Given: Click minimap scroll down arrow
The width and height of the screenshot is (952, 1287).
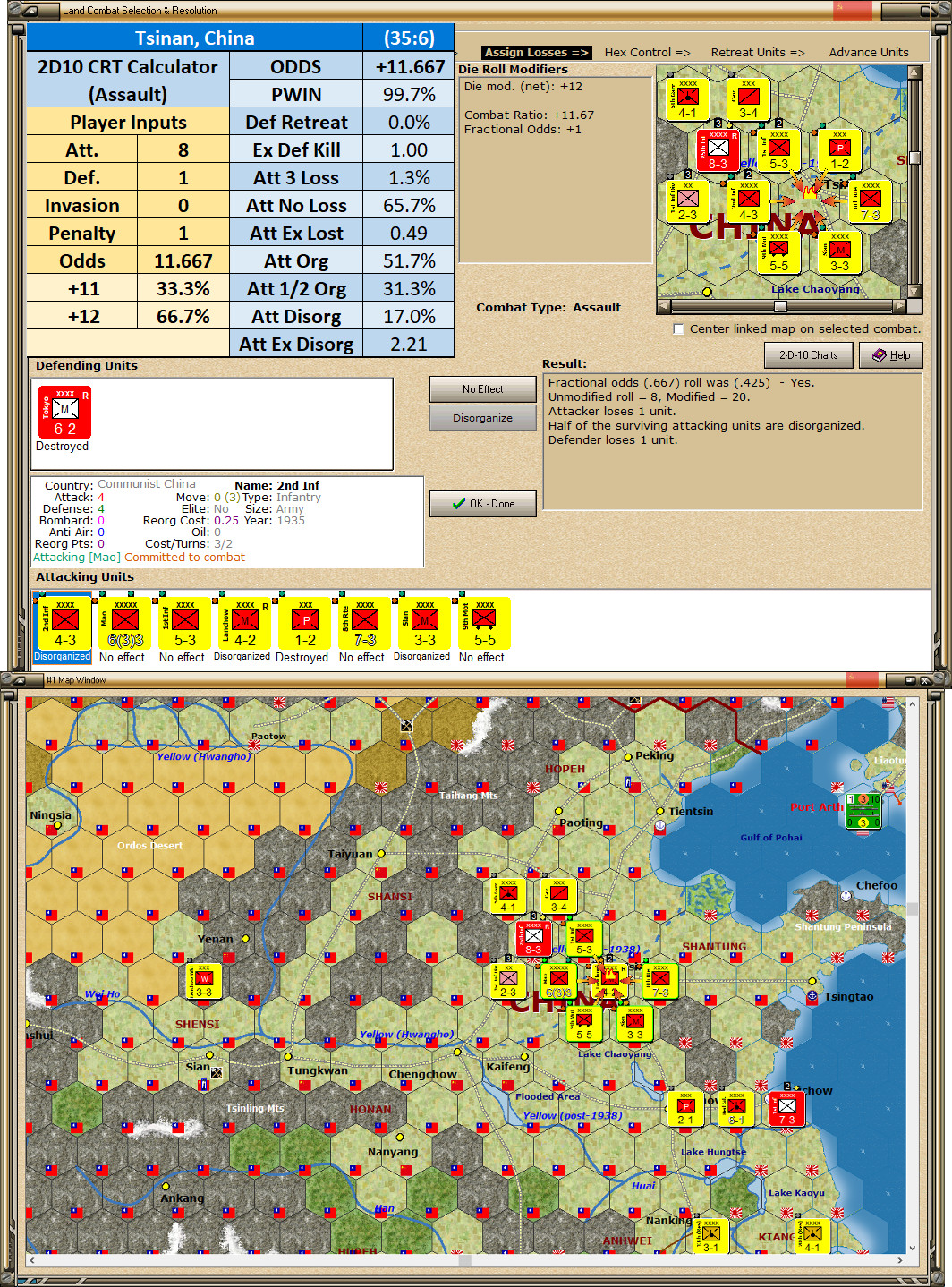Looking at the screenshot, I should [914, 291].
